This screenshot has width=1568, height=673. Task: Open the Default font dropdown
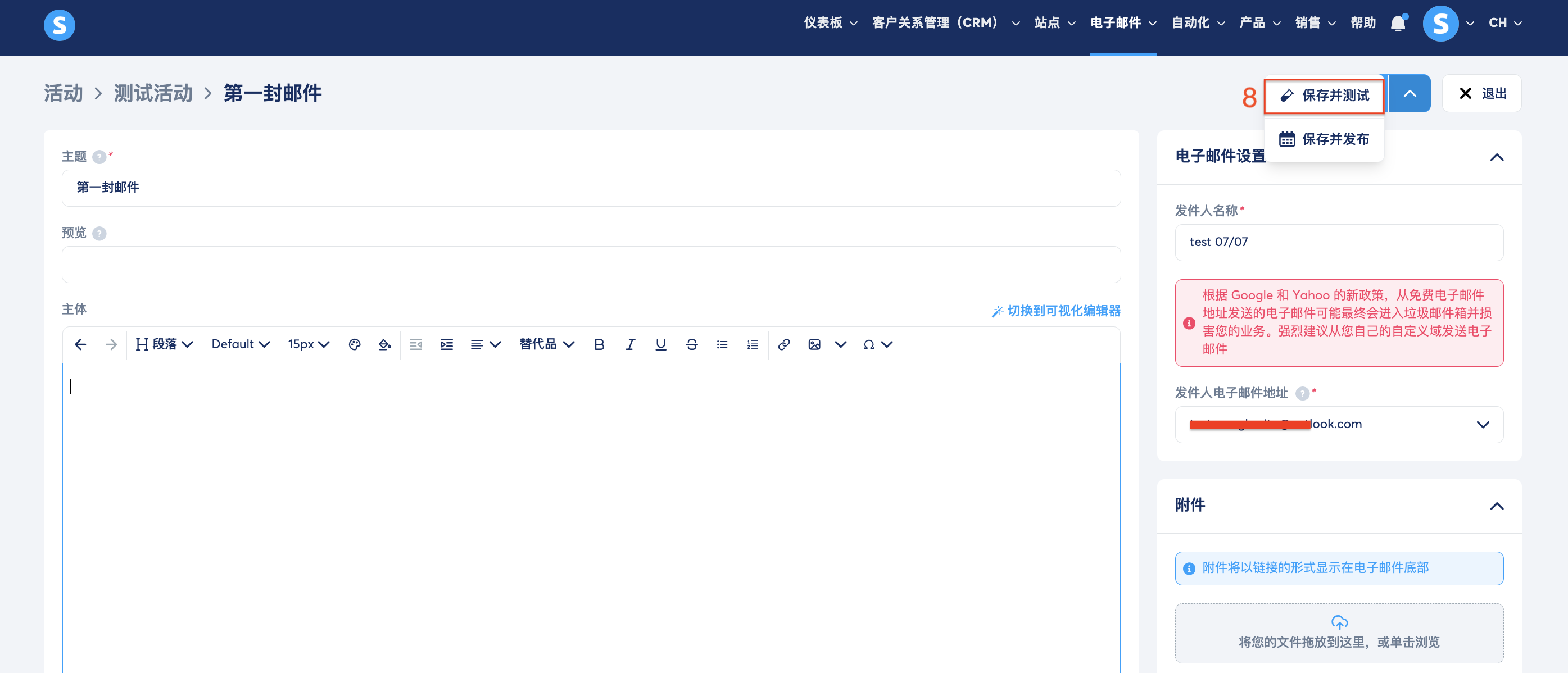(x=241, y=344)
